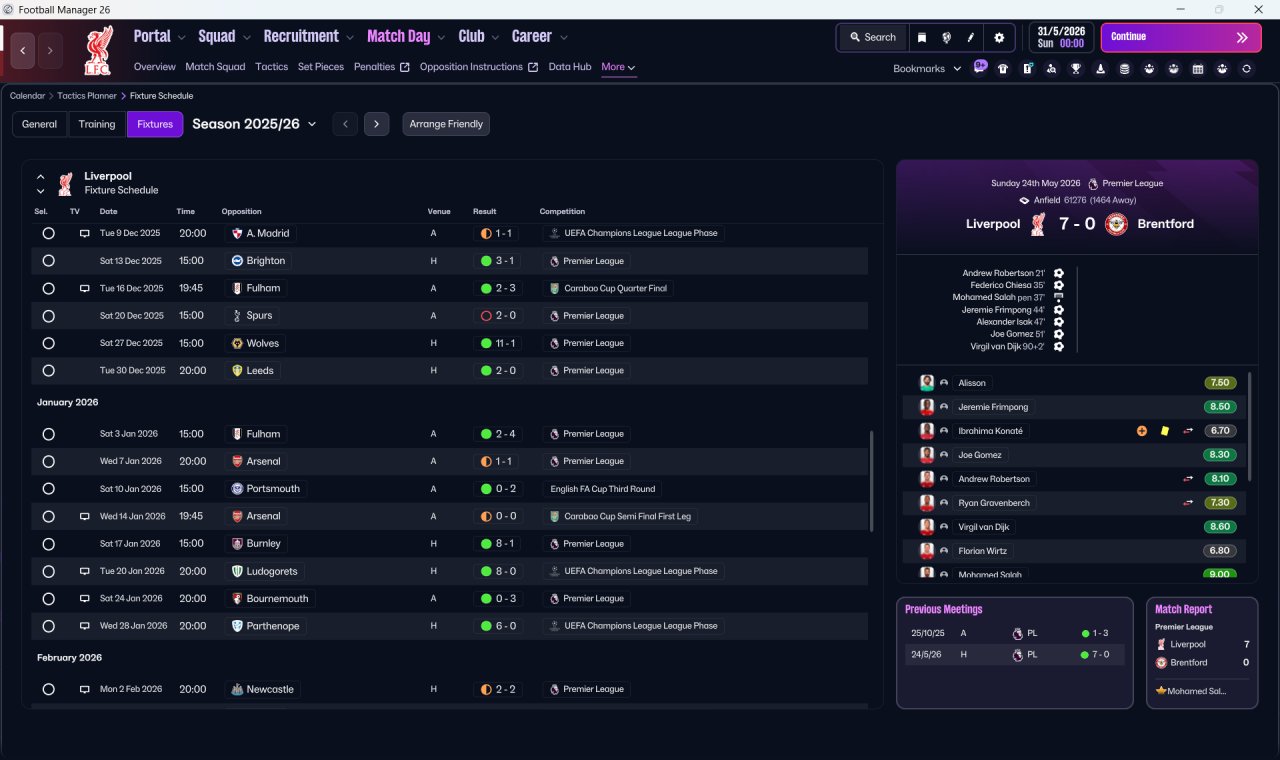Open the Season 2025/26 dropdown
The image size is (1280, 760).
[x=254, y=124]
